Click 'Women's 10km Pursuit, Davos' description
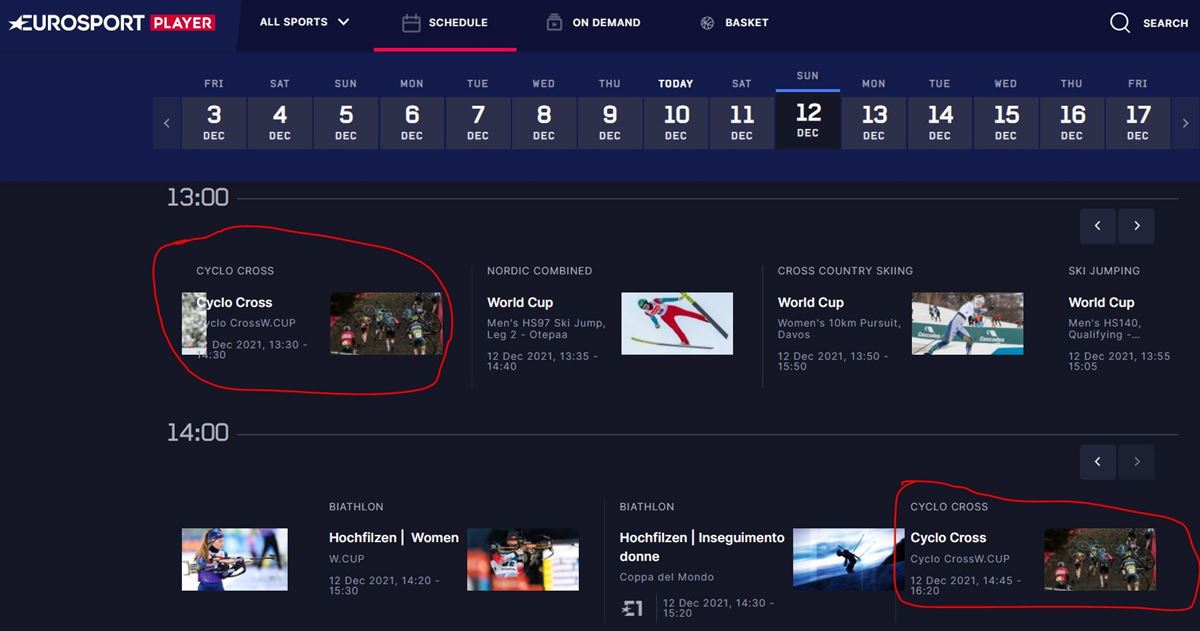The height and width of the screenshot is (631, 1200). [839, 328]
